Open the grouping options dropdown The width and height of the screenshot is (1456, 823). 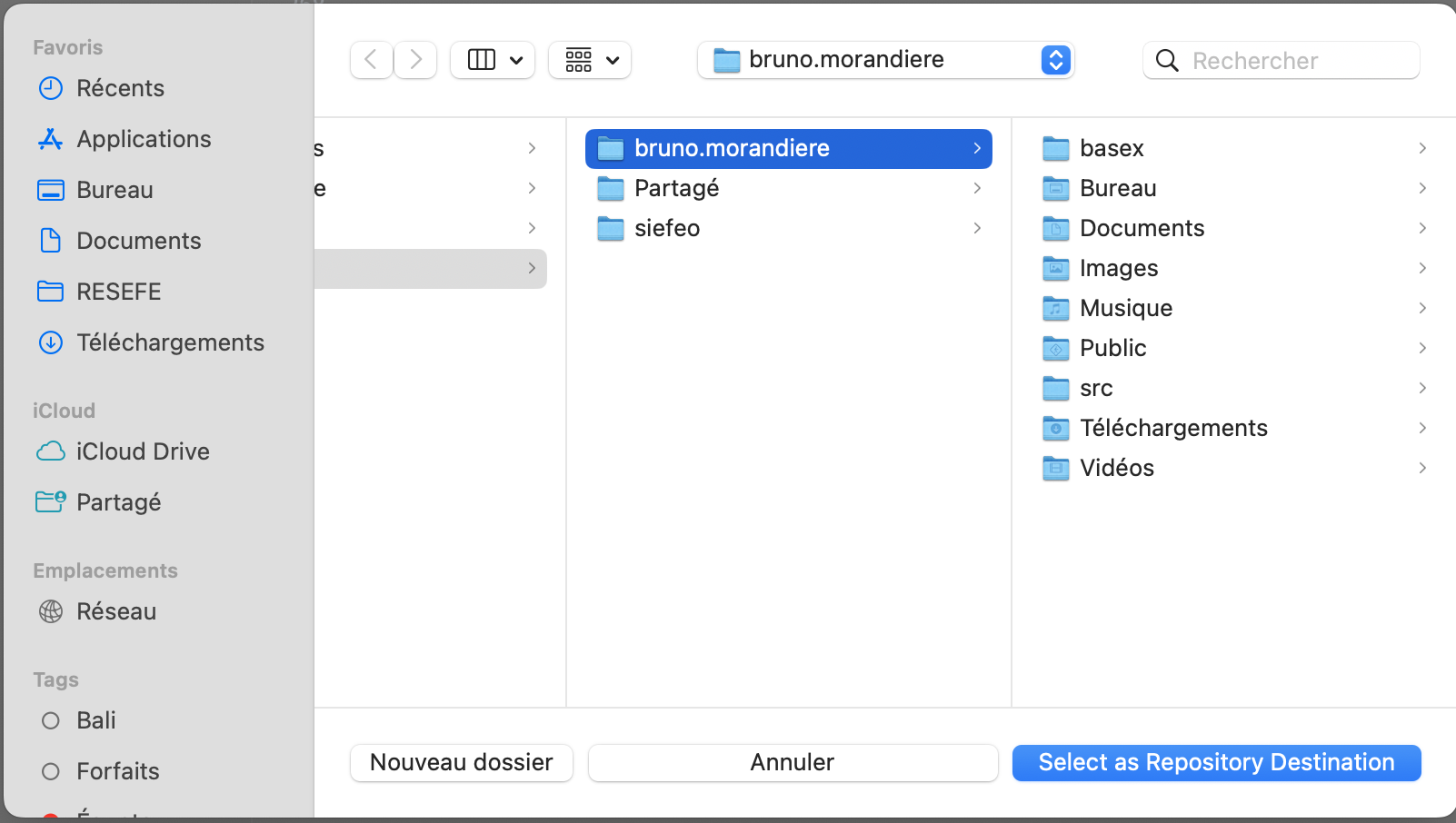[x=590, y=60]
